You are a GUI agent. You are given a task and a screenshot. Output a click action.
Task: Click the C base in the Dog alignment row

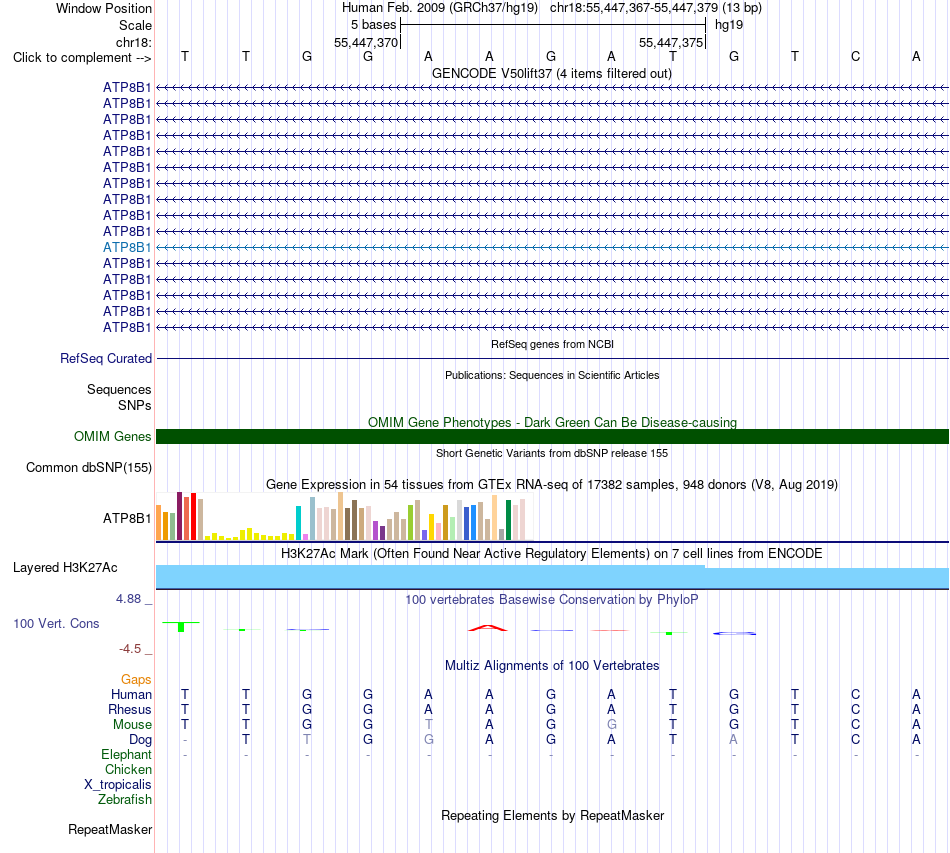coord(855,740)
